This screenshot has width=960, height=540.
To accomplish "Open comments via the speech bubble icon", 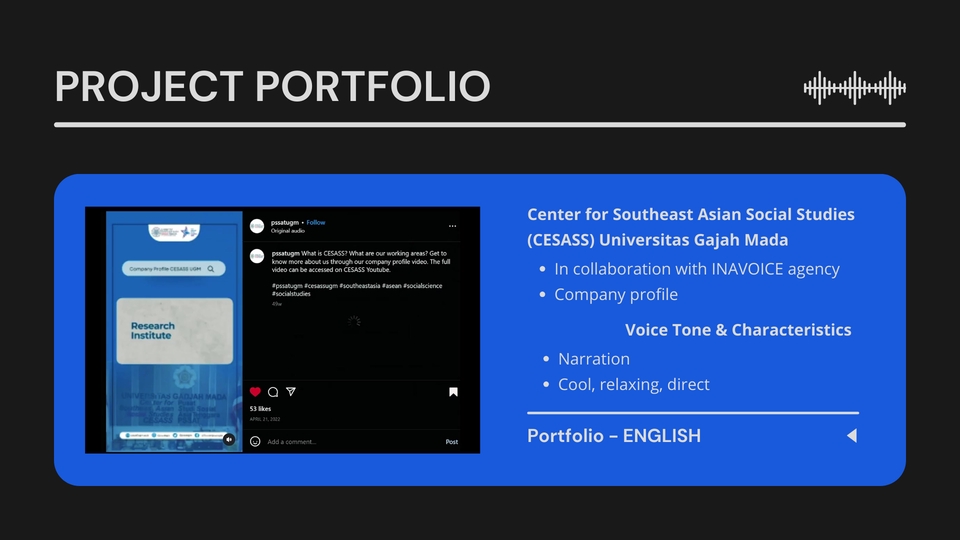I will click(x=273, y=392).
